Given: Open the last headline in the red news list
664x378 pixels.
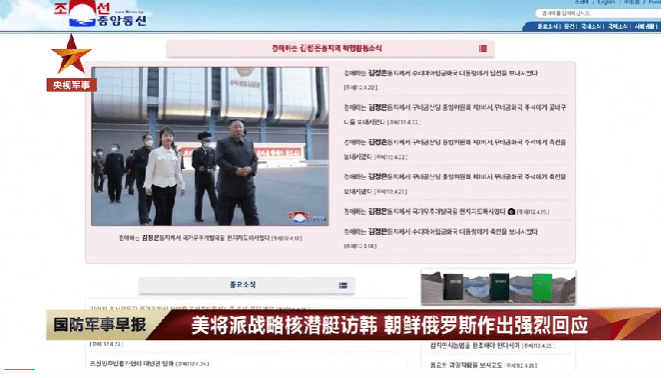Looking at the screenshot, I should tap(440, 232).
